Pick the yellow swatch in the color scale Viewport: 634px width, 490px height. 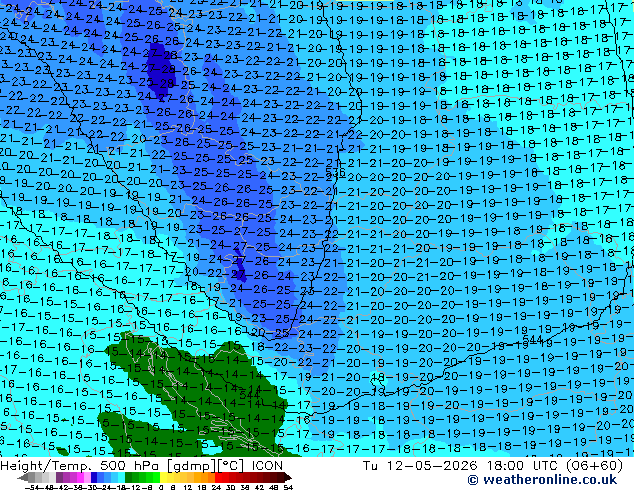click(163, 477)
